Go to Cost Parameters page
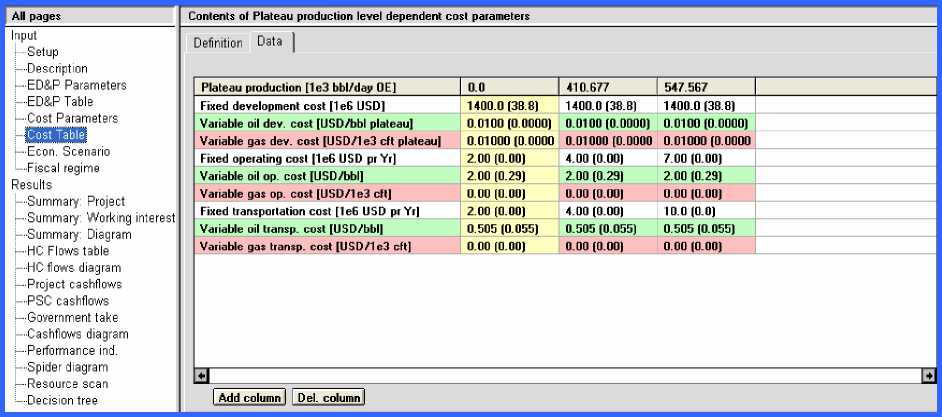 click(72, 118)
